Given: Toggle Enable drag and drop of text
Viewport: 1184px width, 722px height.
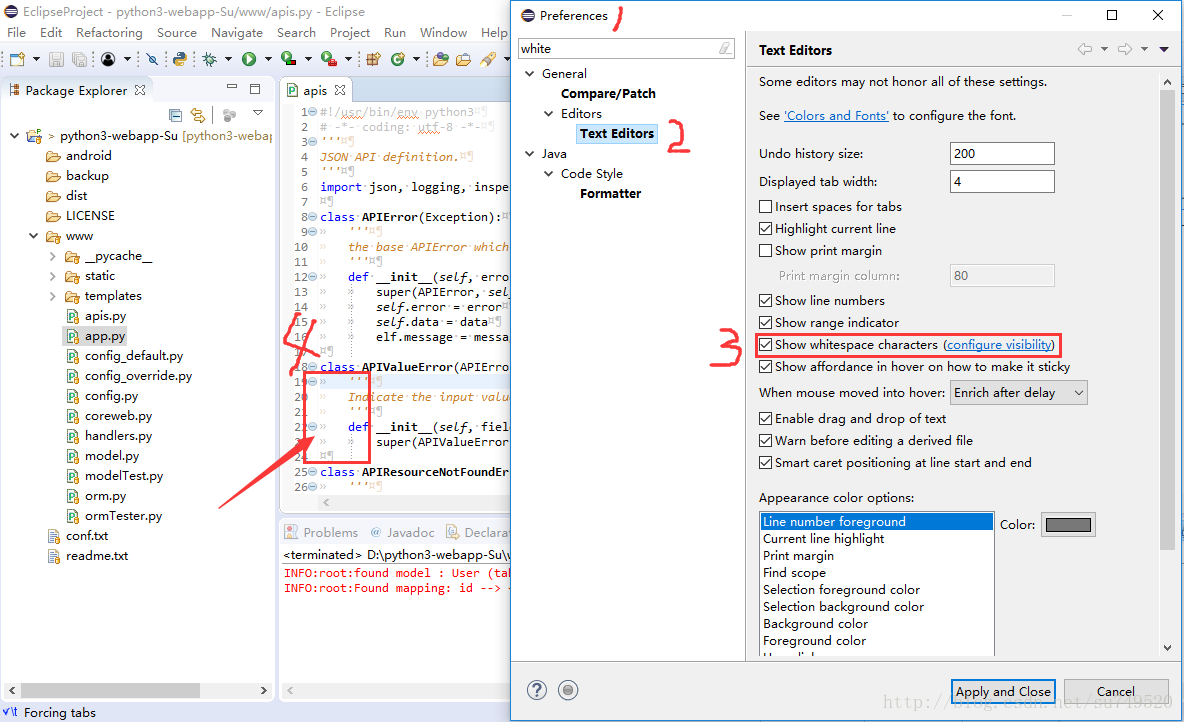Looking at the screenshot, I should (x=766, y=418).
